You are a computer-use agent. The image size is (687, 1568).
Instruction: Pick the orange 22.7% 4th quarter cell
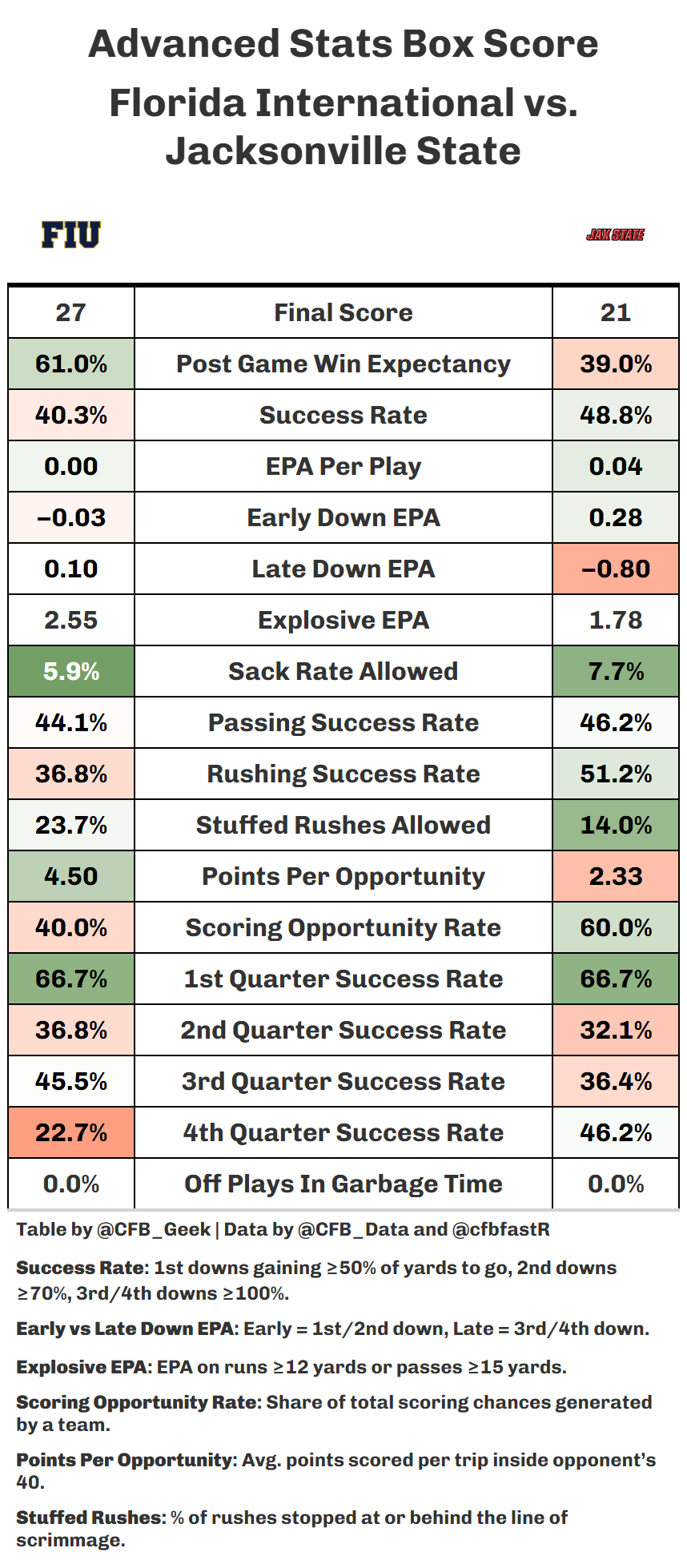pos(71,1132)
